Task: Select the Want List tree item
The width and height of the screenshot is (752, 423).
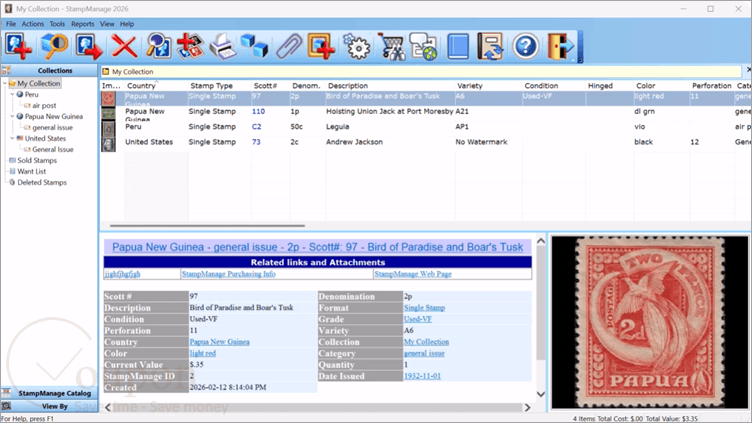Action: click(x=32, y=171)
